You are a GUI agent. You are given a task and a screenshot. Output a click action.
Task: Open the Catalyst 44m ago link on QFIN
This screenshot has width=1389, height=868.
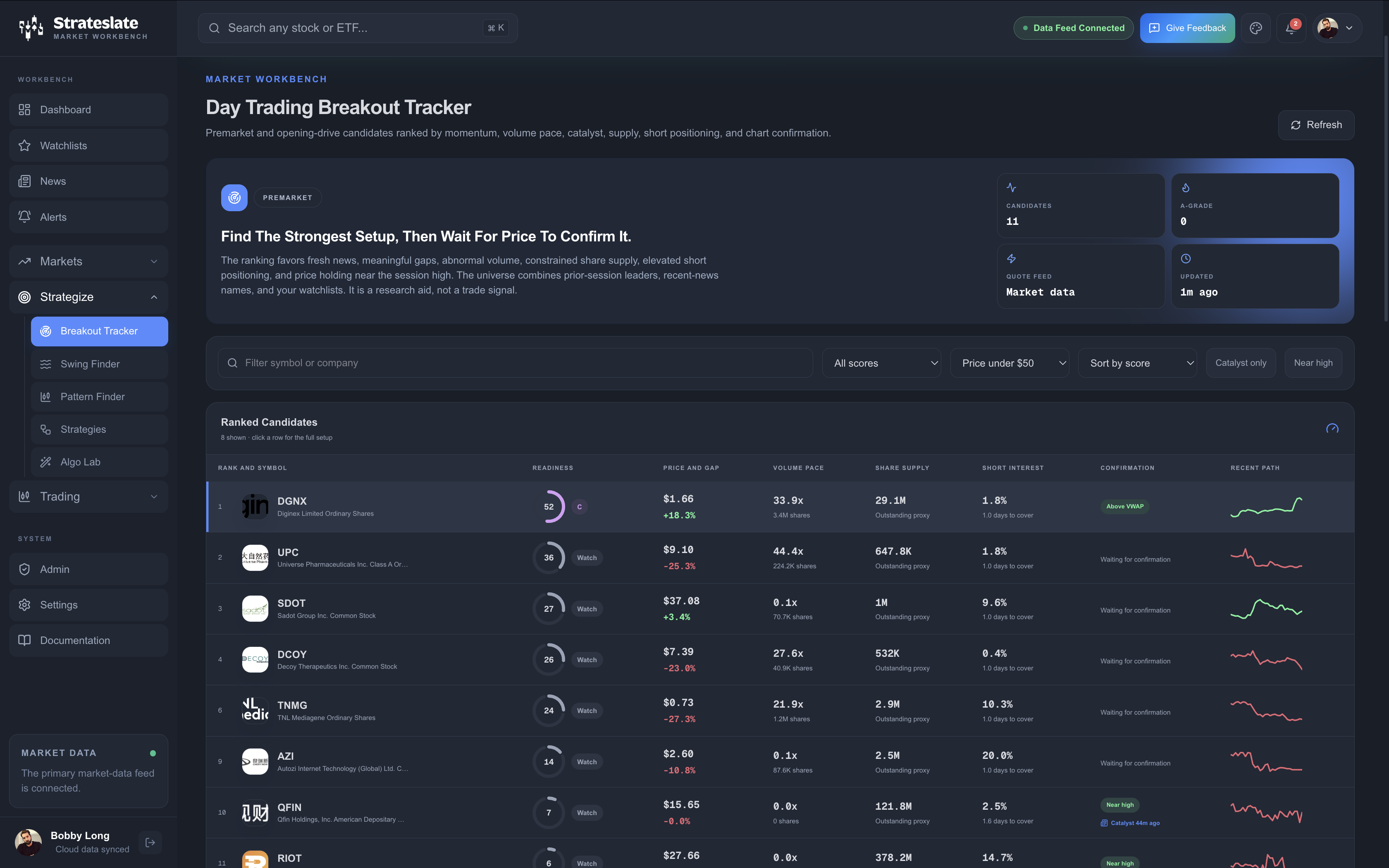pyautogui.click(x=1130, y=823)
